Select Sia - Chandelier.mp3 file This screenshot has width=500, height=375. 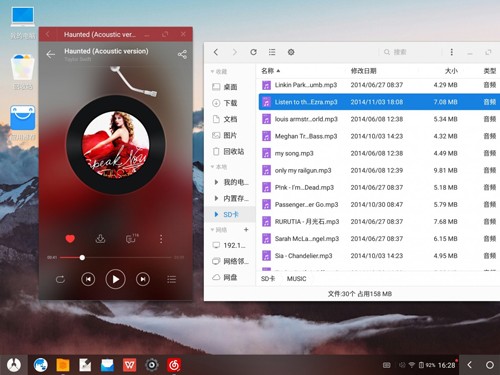[x=379, y=256]
